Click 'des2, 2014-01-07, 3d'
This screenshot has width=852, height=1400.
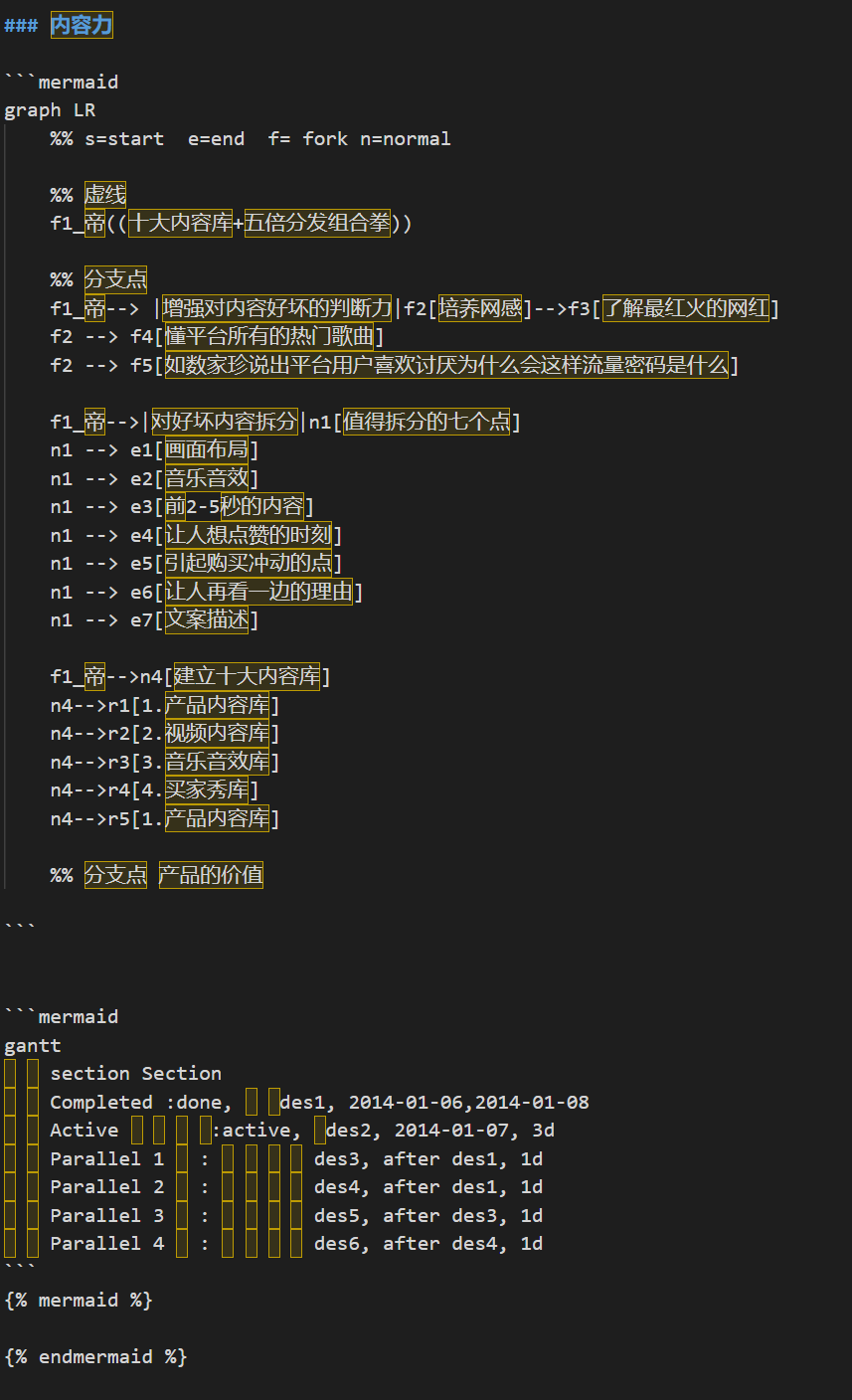tap(440, 1130)
